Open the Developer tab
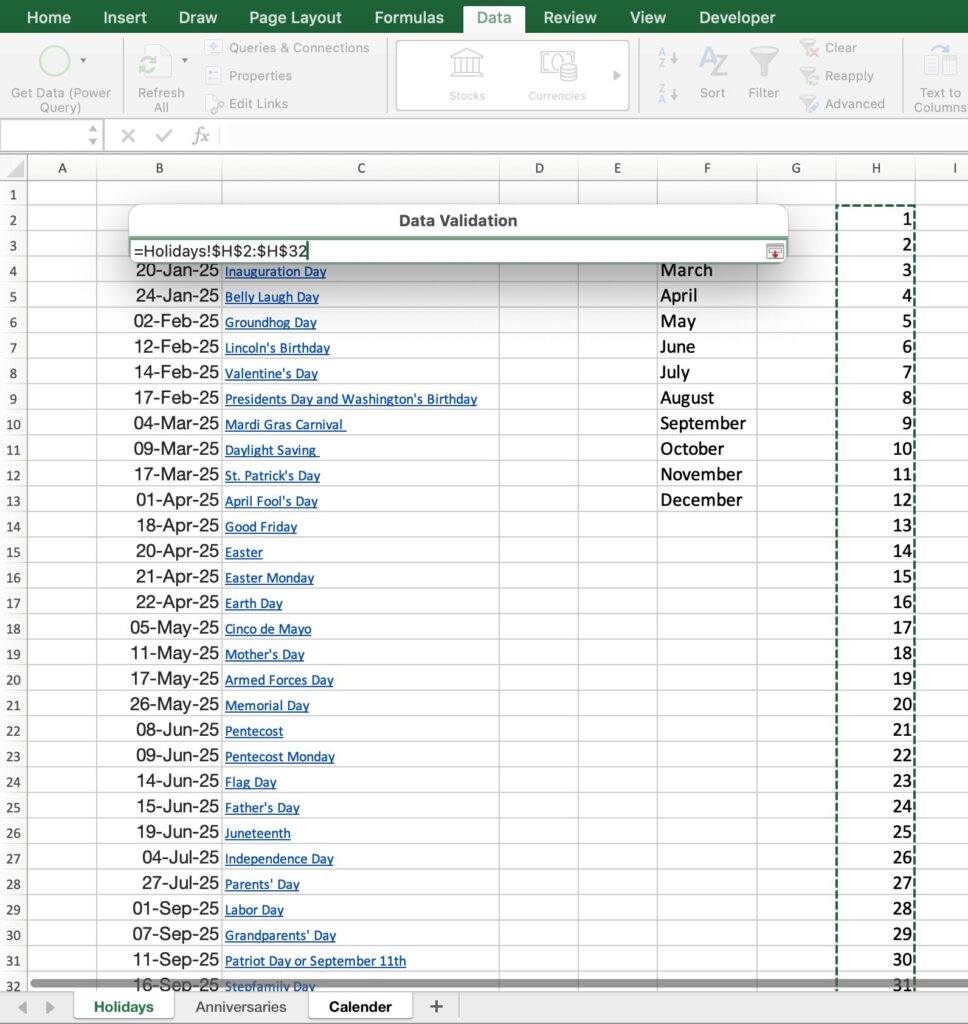The height and width of the screenshot is (1024, 968). (x=737, y=18)
